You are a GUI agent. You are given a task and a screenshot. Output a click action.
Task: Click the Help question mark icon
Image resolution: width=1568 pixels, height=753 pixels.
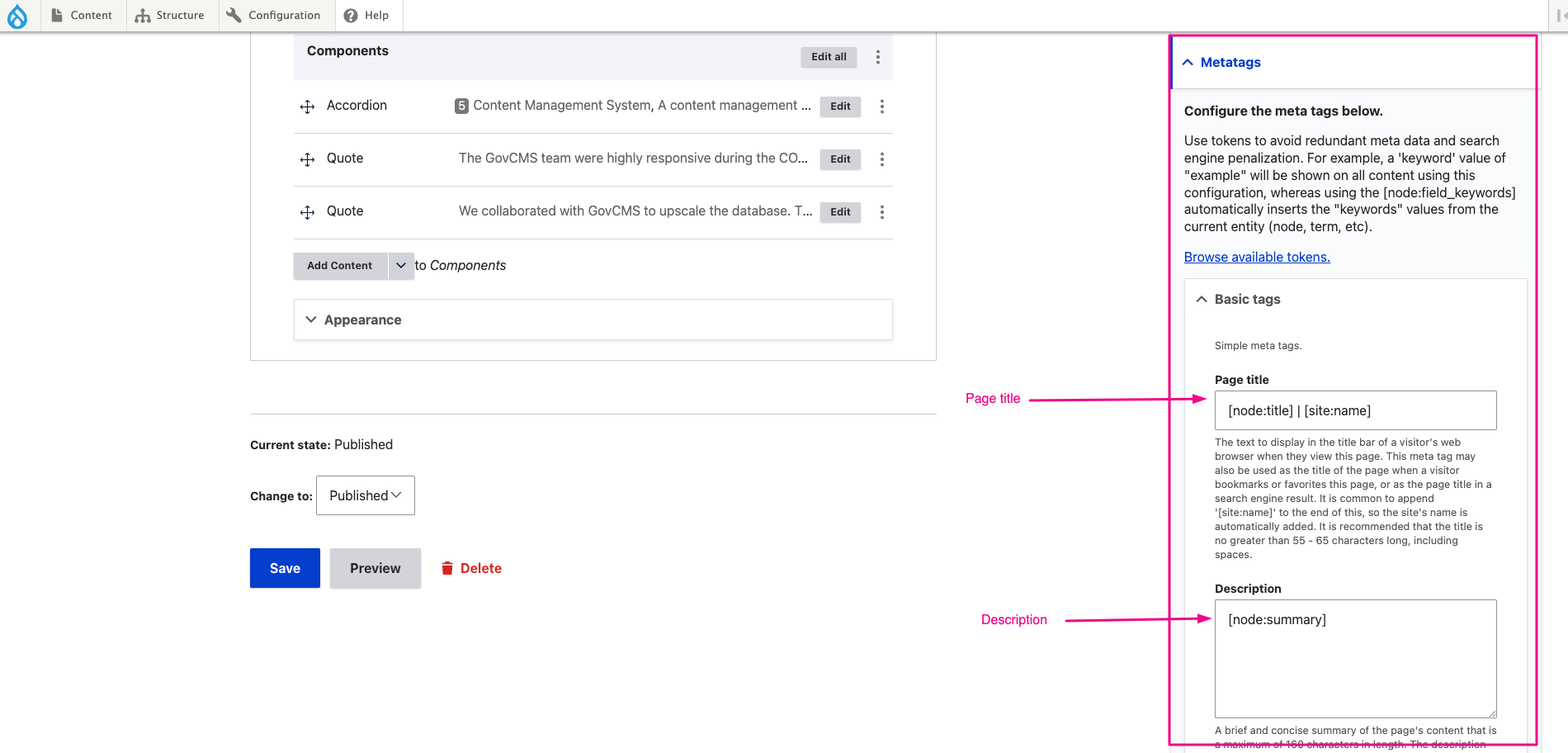[351, 16]
